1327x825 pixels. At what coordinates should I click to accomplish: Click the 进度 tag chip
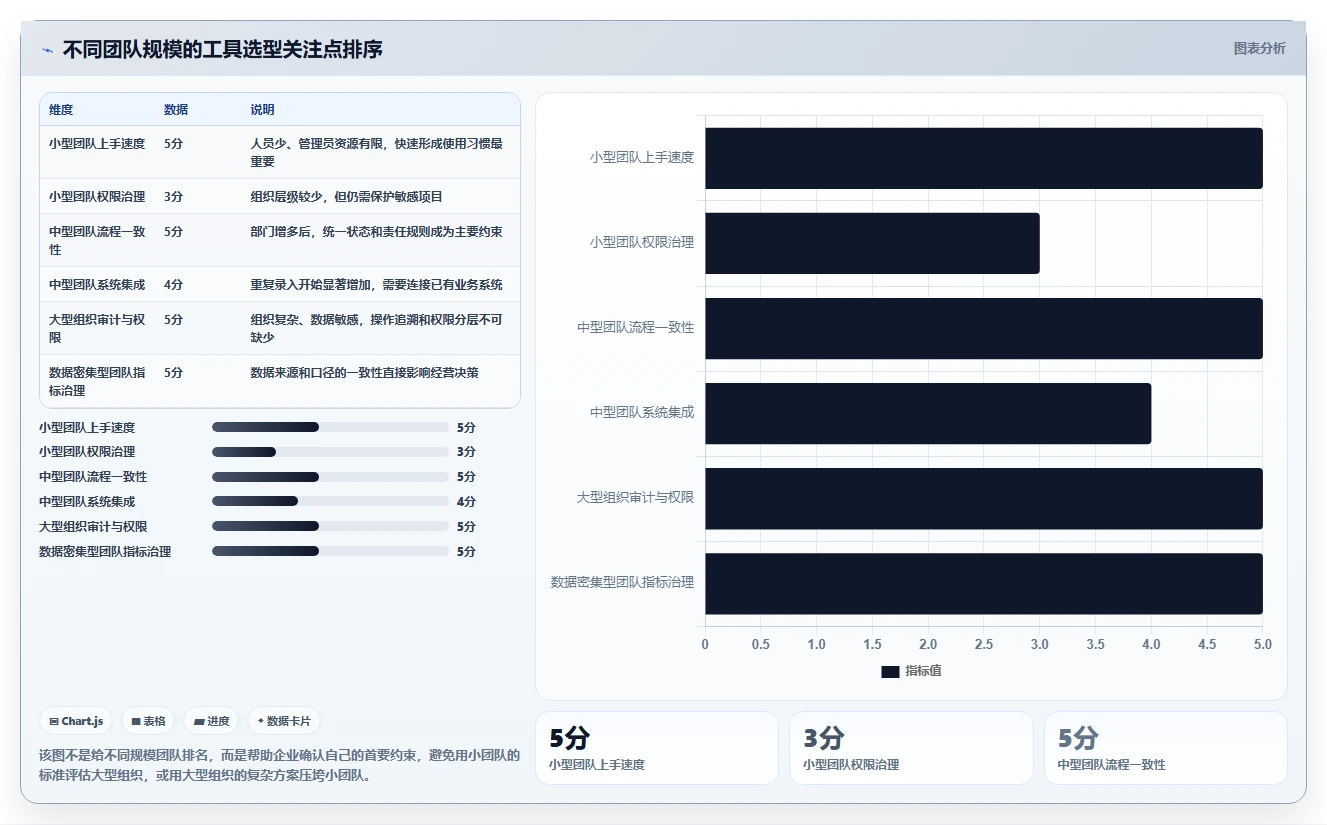point(211,721)
